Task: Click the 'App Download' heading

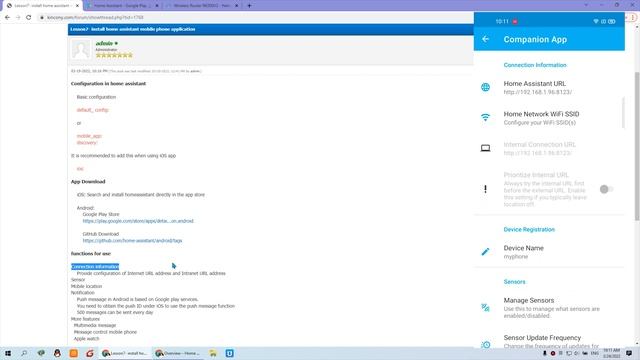Action: tap(88, 182)
